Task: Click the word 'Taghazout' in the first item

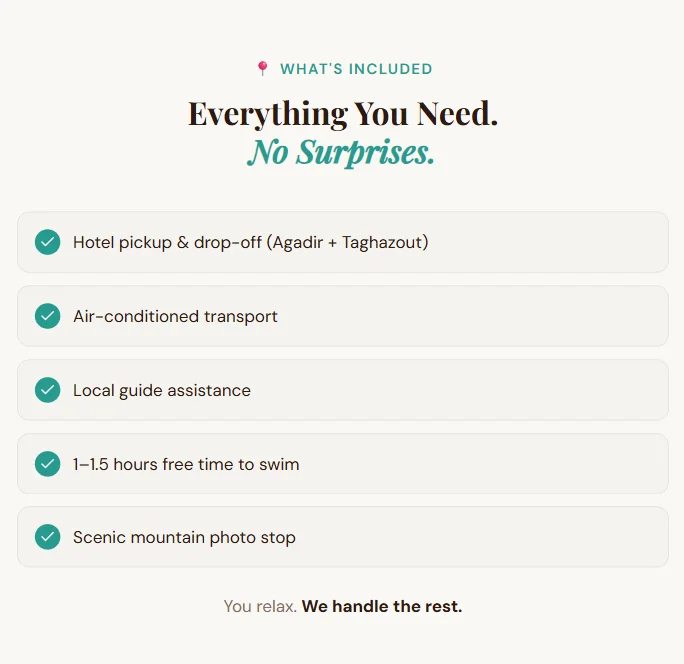Action: pyautogui.click(x=382, y=242)
